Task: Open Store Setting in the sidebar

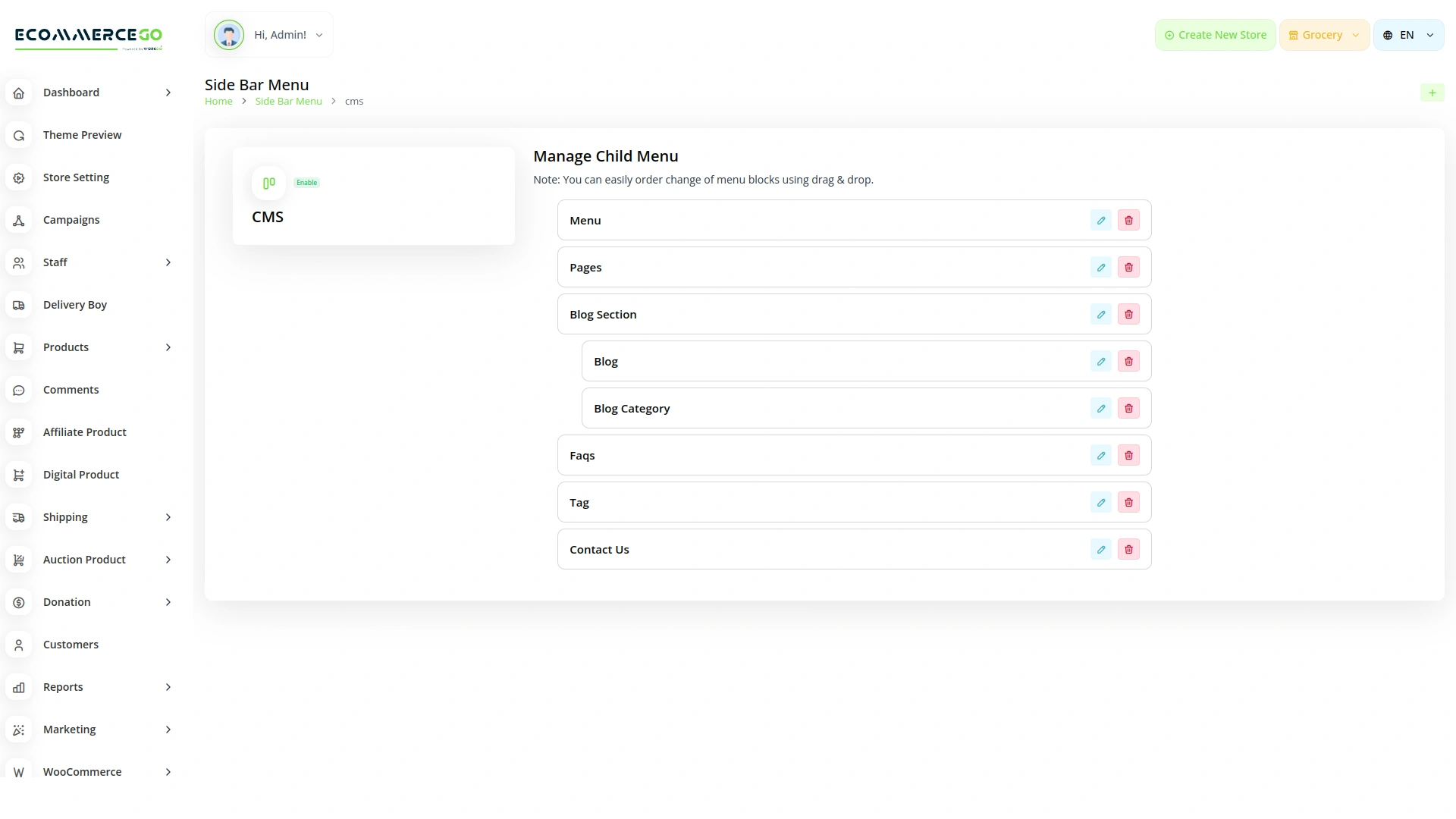Action: 76,177
